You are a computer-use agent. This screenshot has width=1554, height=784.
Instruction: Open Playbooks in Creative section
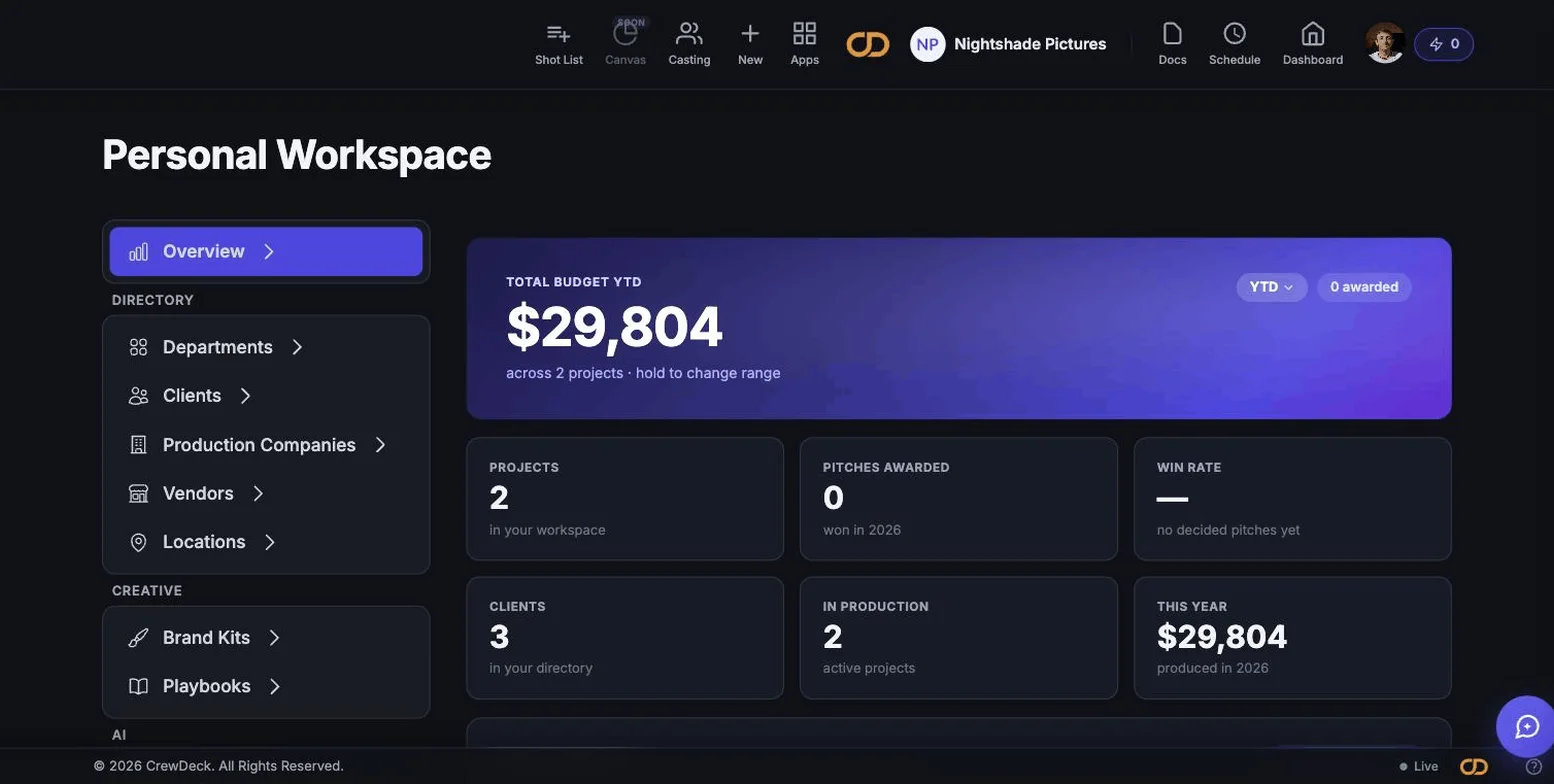(266, 686)
